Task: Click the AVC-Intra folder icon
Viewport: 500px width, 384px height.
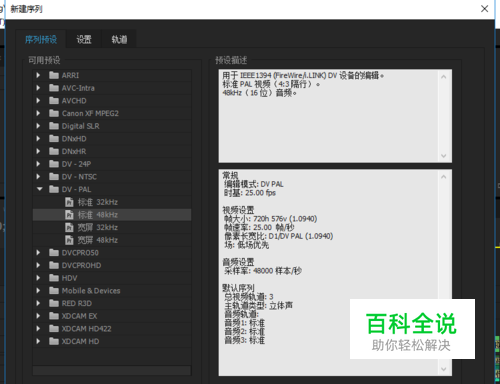Action: pyautogui.click(x=54, y=88)
